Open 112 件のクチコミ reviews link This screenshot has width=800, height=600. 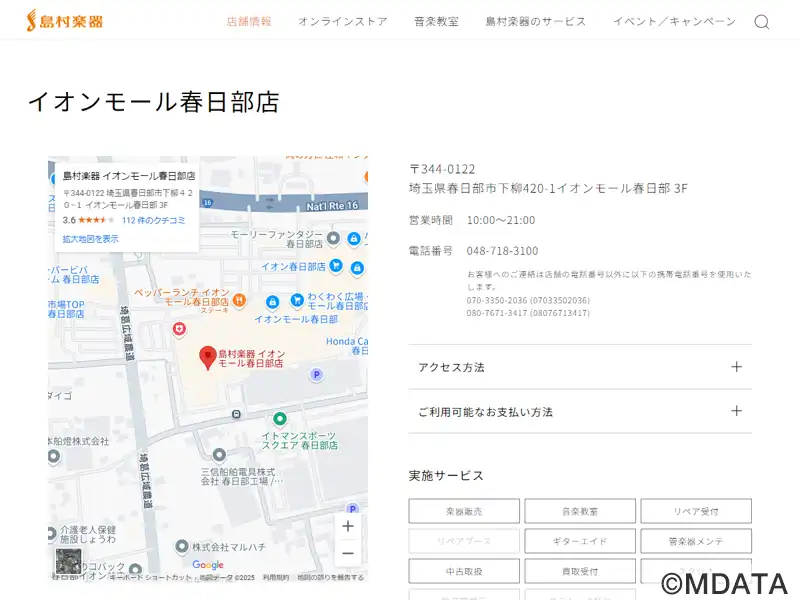(x=153, y=220)
